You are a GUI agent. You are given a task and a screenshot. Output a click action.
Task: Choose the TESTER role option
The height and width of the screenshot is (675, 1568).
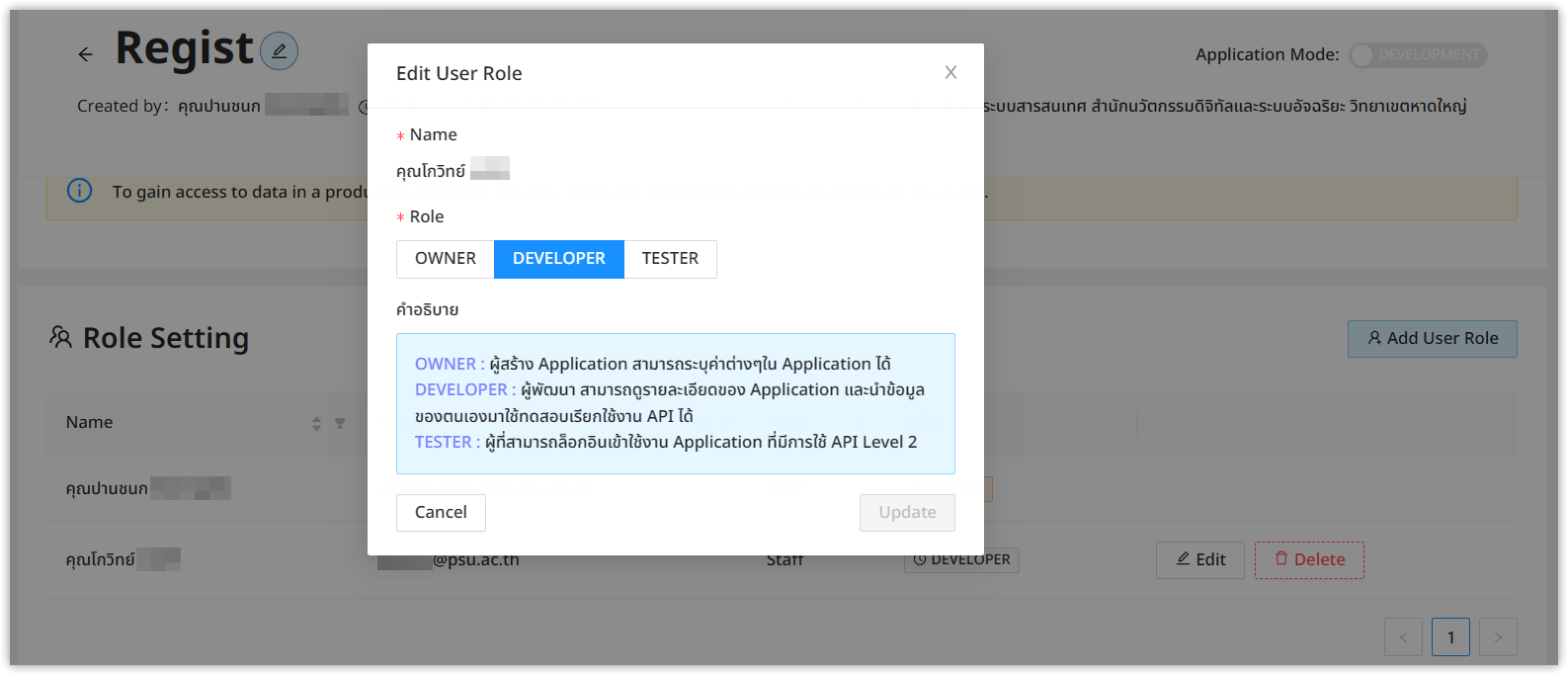tap(670, 259)
